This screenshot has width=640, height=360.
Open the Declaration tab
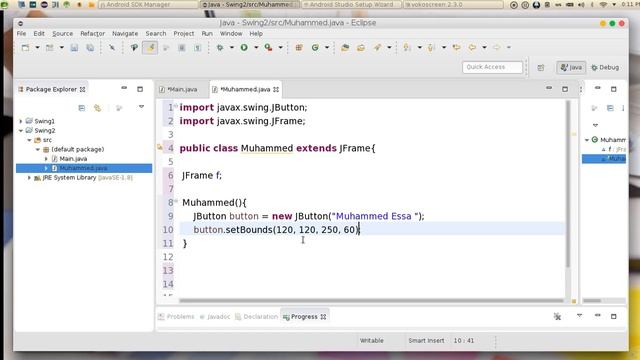[x=256, y=317]
